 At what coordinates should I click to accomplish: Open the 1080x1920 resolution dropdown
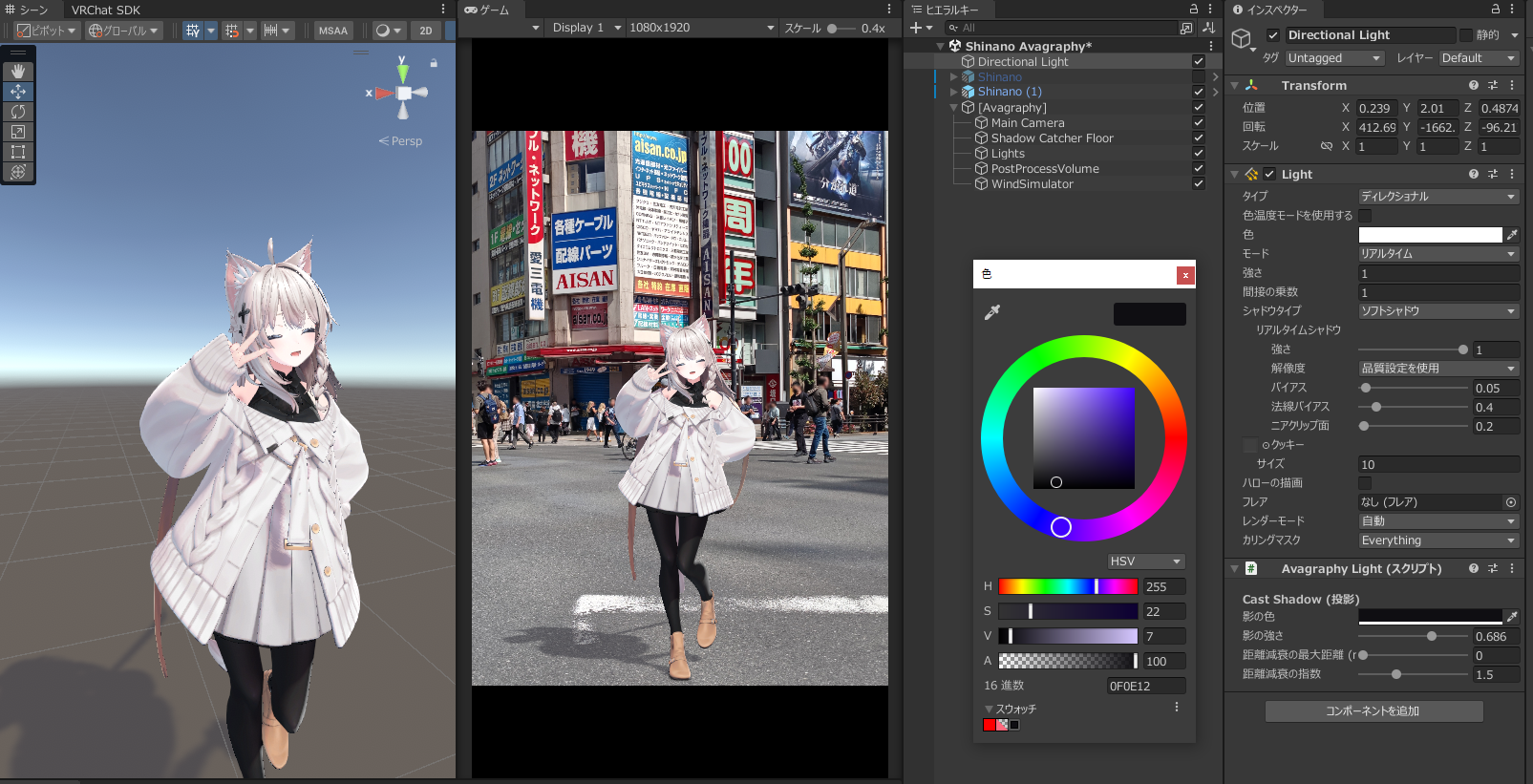coord(702,28)
